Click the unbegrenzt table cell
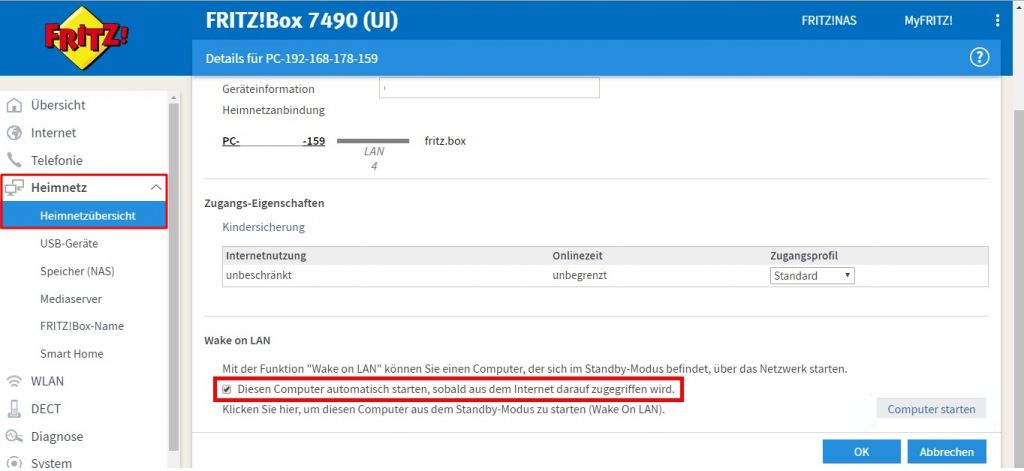The width and height of the screenshot is (1024, 471). click(580, 275)
